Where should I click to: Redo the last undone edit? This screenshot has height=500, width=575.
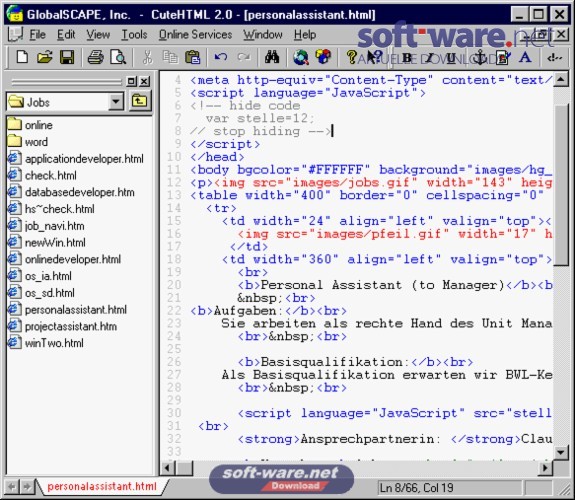pyautogui.click(x=243, y=57)
